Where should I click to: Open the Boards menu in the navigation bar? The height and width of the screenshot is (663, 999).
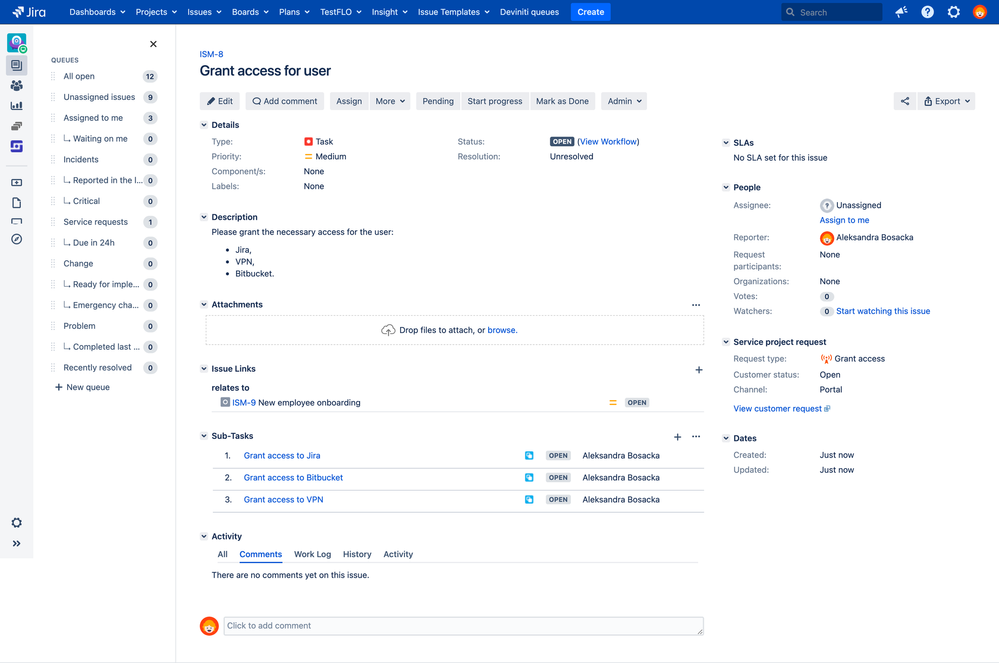tap(248, 11)
